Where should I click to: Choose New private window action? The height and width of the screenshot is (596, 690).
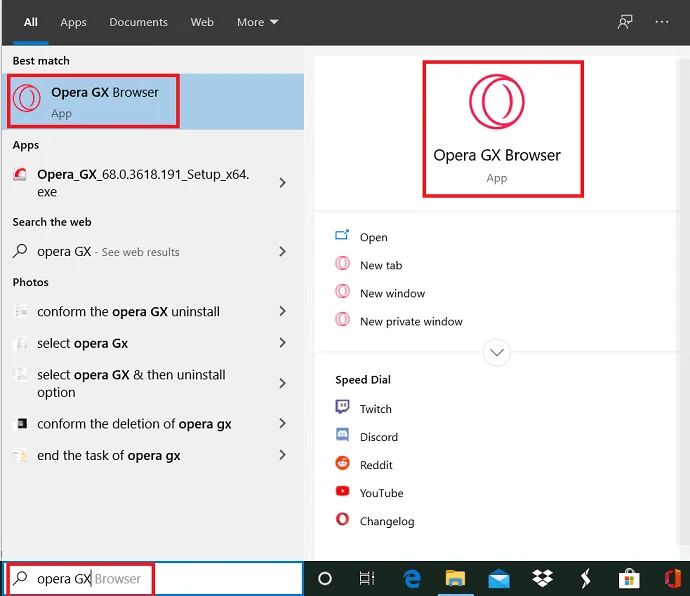point(410,321)
